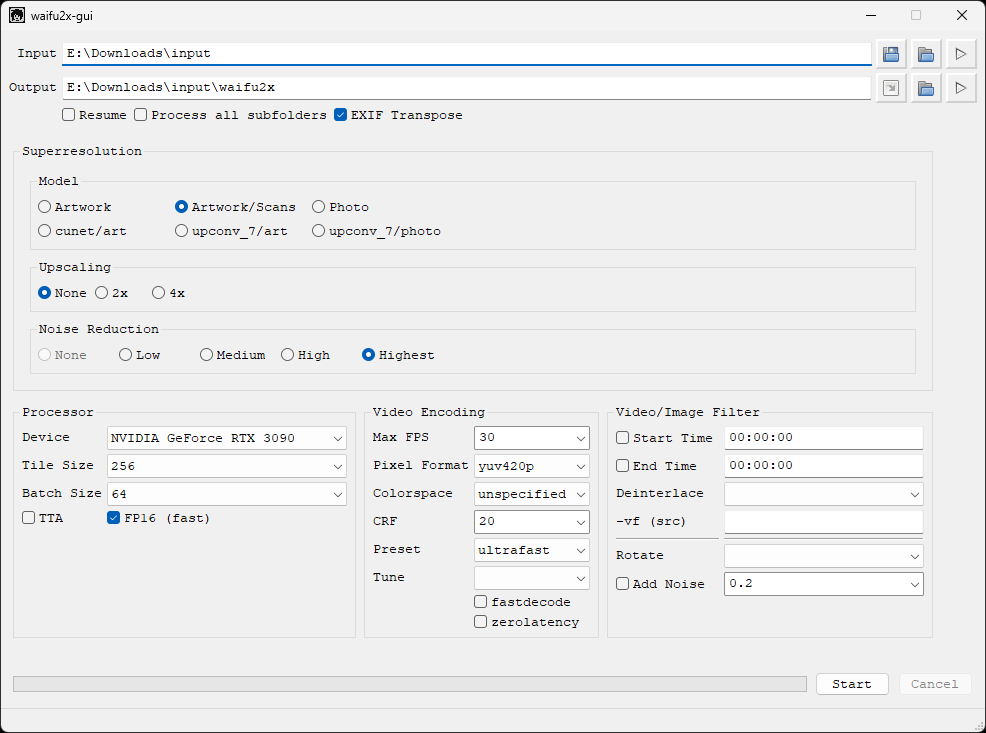Enable the Resume checkbox

coord(69,115)
